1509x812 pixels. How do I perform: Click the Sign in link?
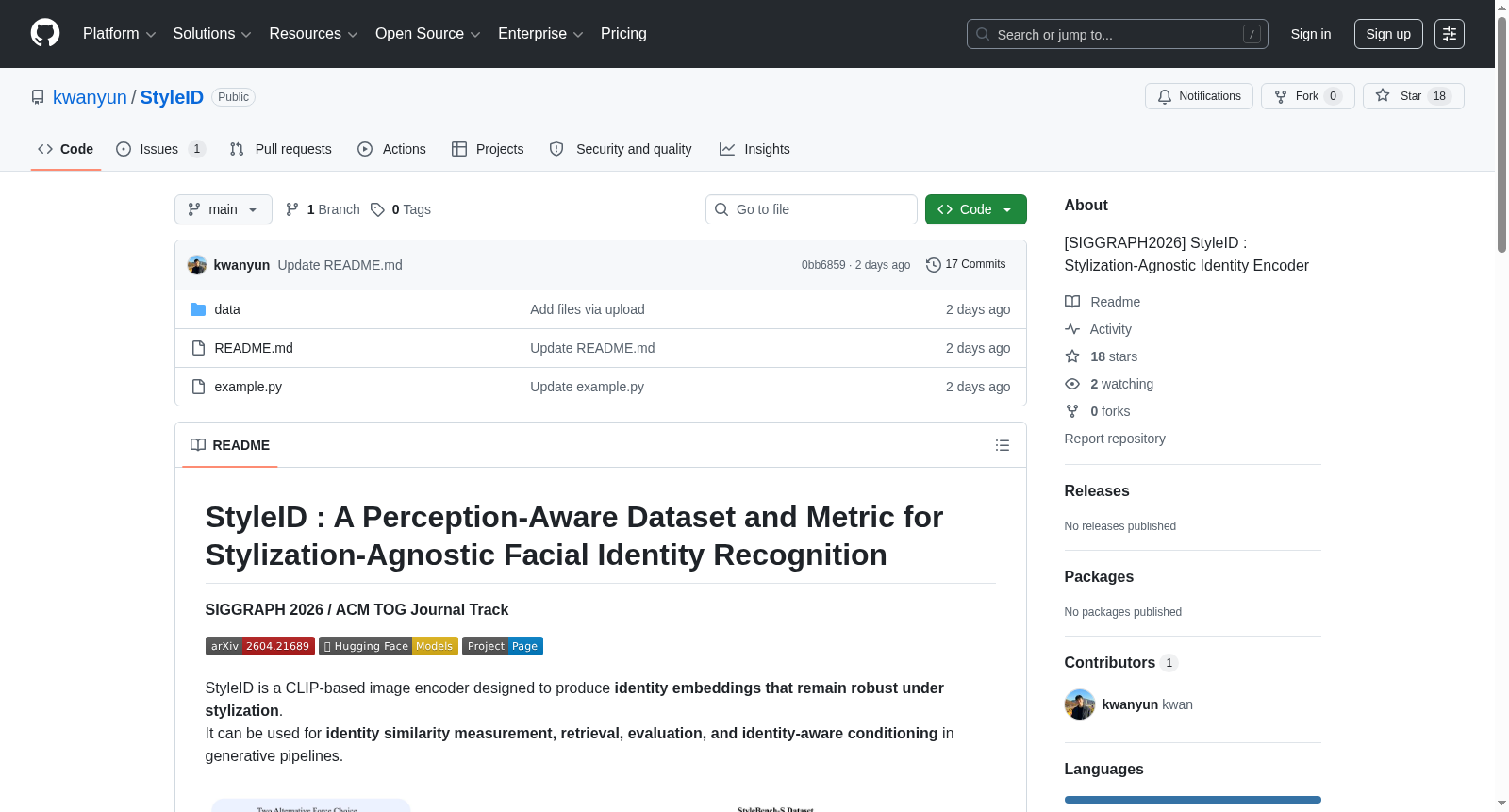[x=1311, y=34]
